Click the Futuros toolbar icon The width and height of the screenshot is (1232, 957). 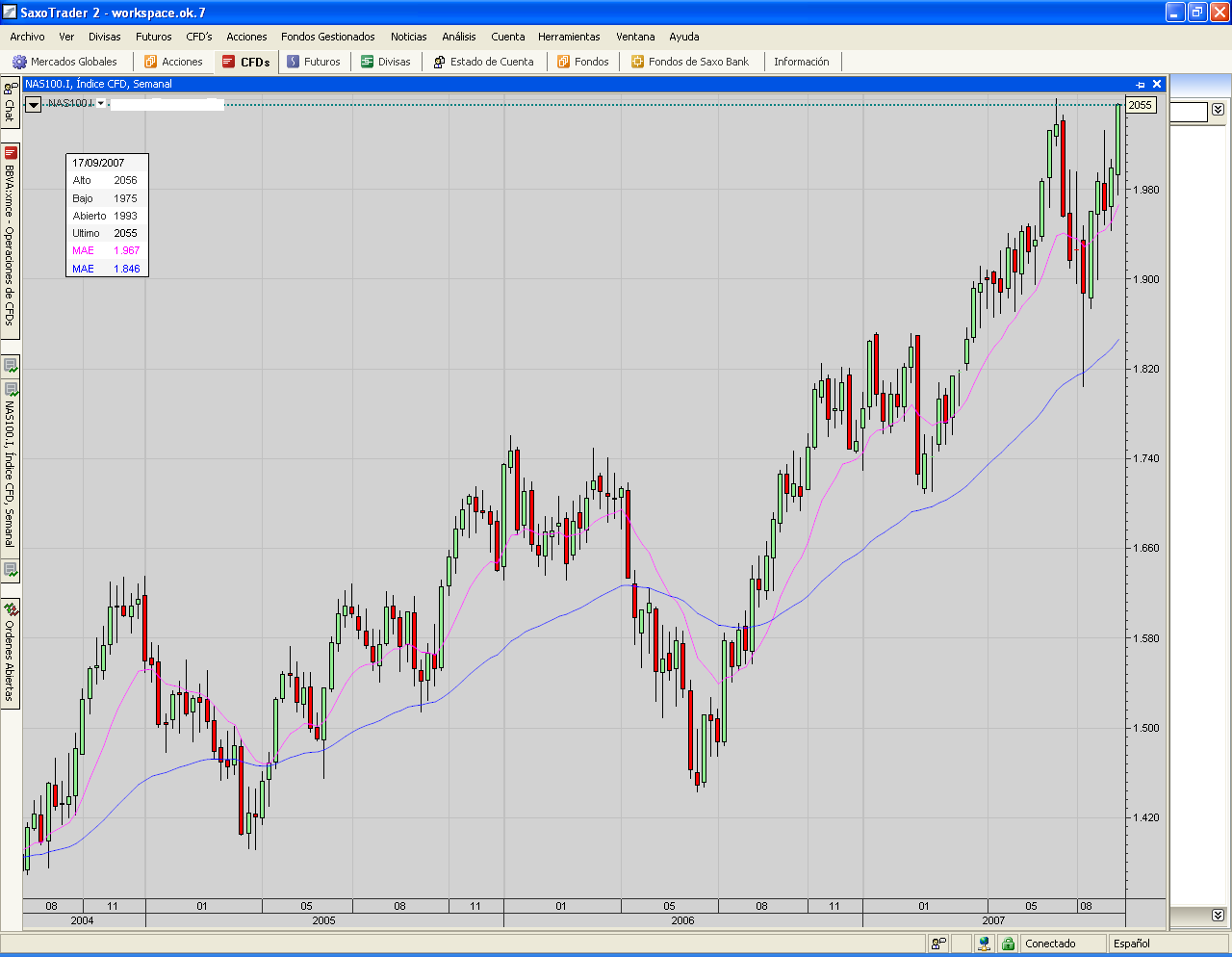(x=294, y=62)
